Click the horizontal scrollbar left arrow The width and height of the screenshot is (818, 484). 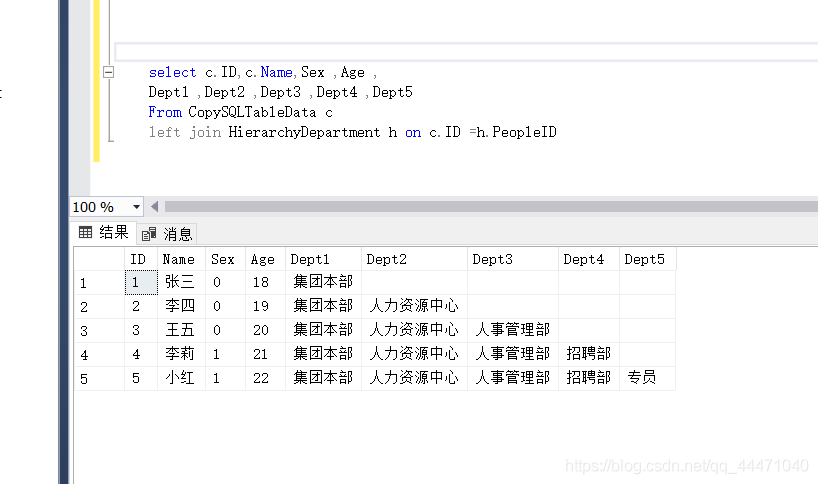tap(154, 207)
